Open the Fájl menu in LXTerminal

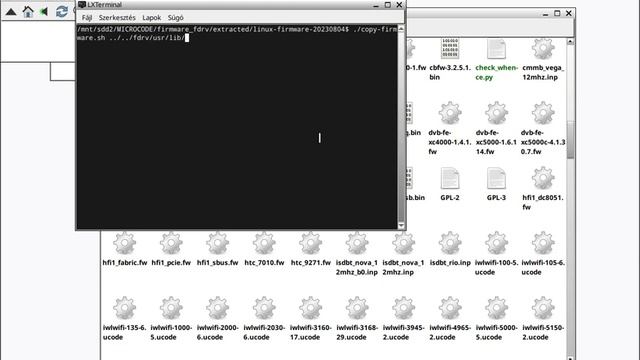click(x=87, y=18)
